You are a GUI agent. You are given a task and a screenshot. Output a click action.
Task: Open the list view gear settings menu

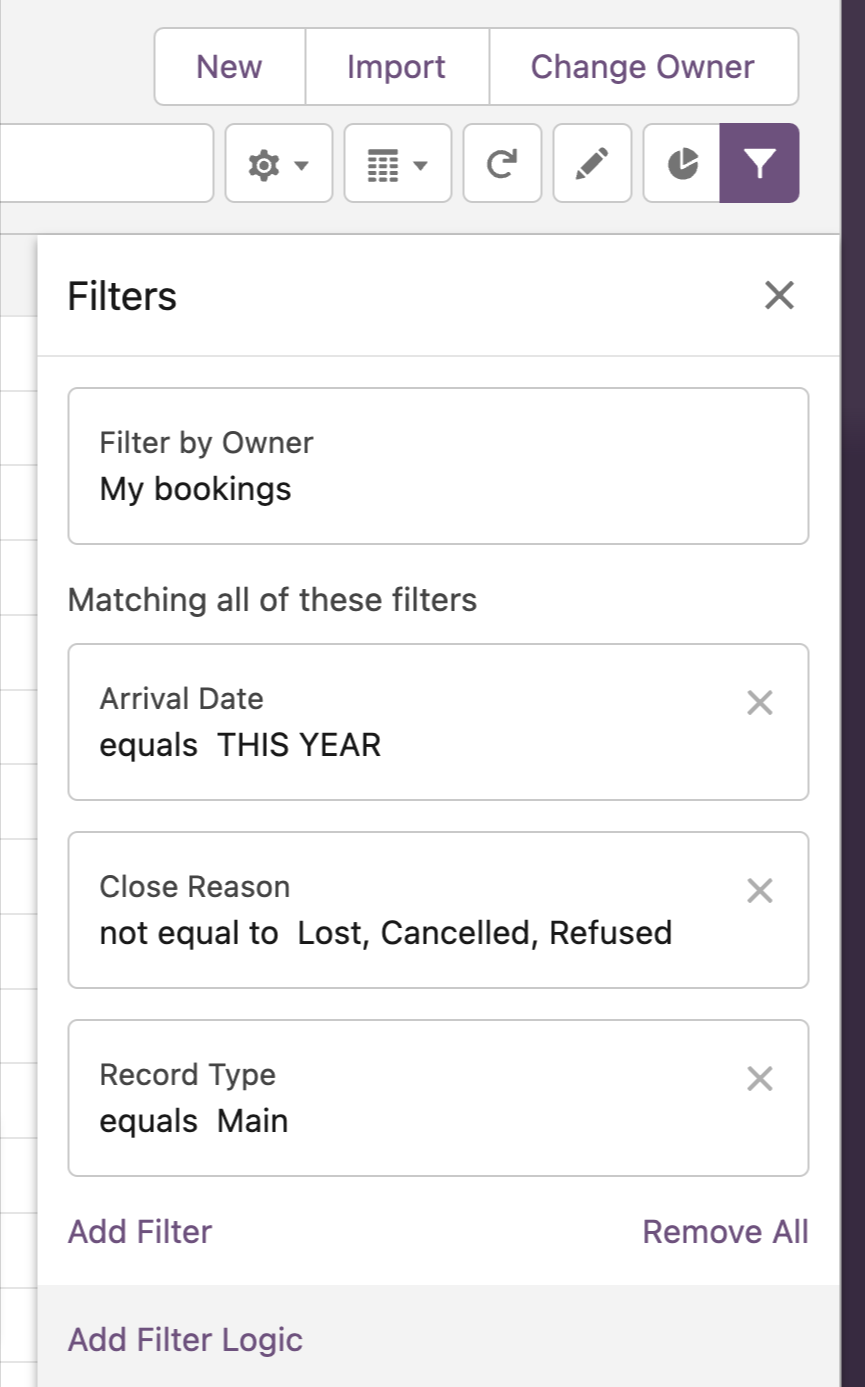(x=279, y=163)
